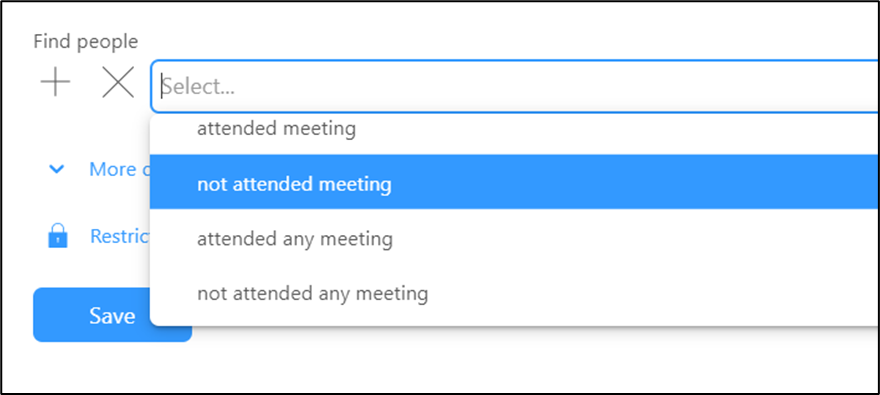880x395 pixels.
Task: Click the blank area right of "attended meeting"
Action: tap(617, 130)
